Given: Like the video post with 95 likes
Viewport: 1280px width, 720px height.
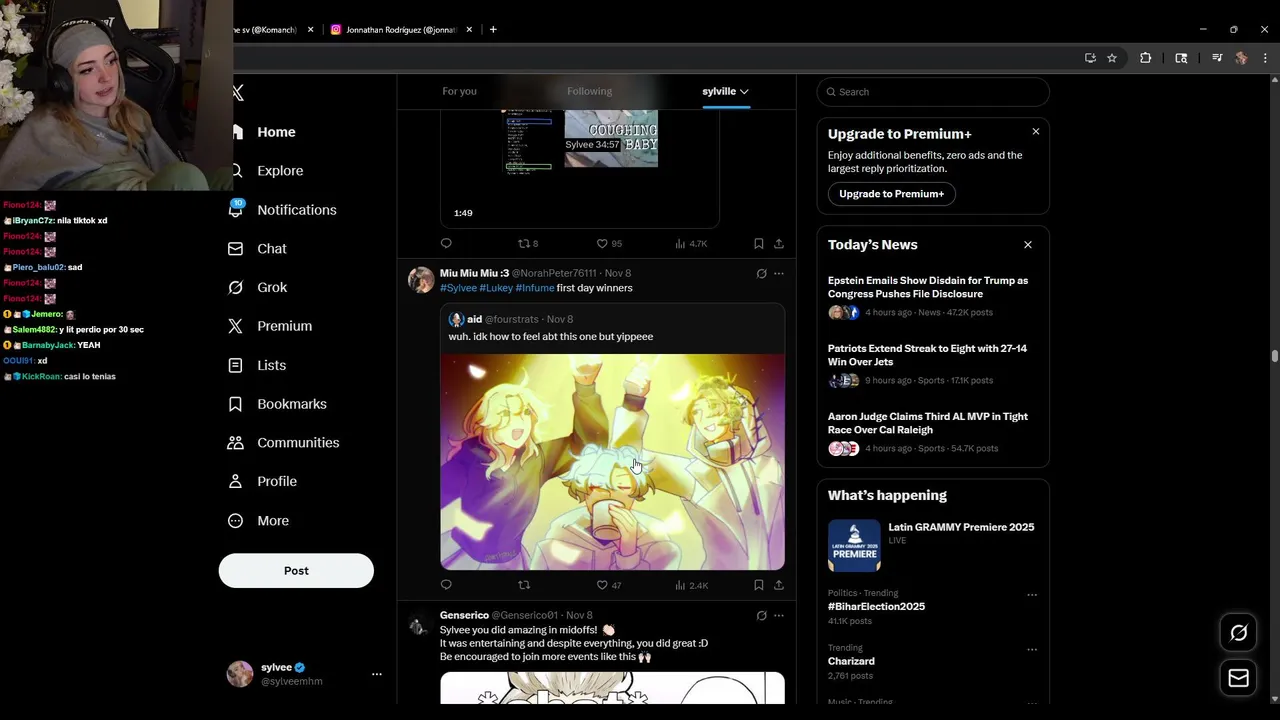Looking at the screenshot, I should click(609, 244).
